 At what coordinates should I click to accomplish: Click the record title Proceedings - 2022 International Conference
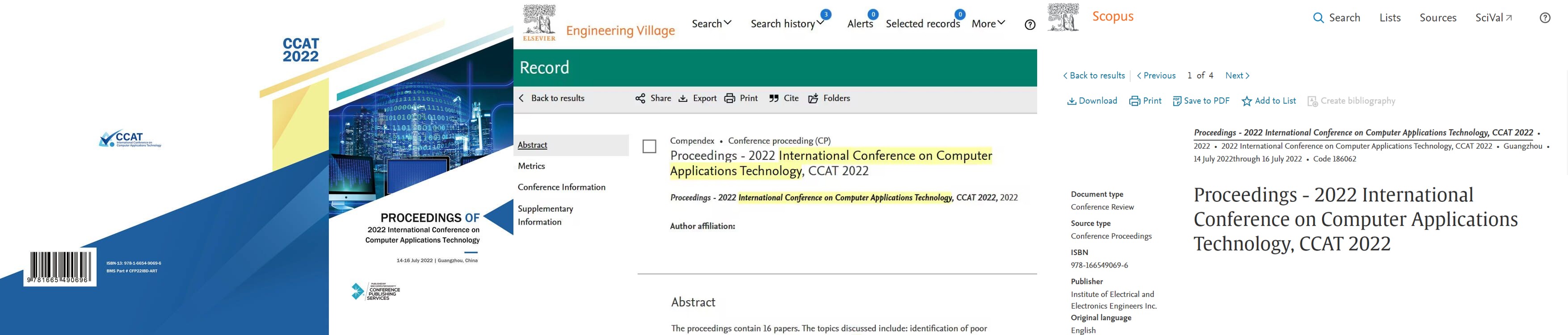click(831, 163)
